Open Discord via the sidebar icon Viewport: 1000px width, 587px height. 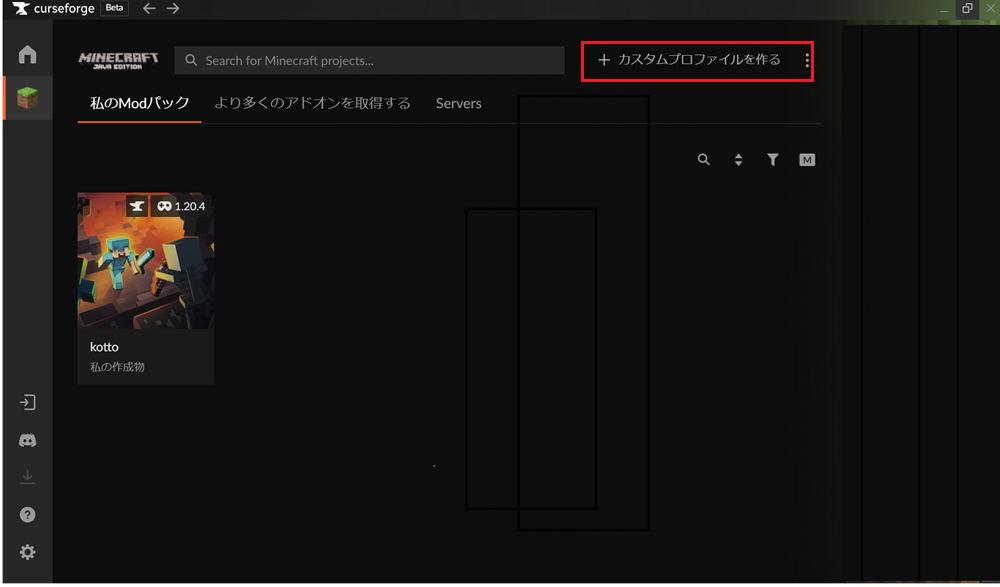(x=27, y=440)
